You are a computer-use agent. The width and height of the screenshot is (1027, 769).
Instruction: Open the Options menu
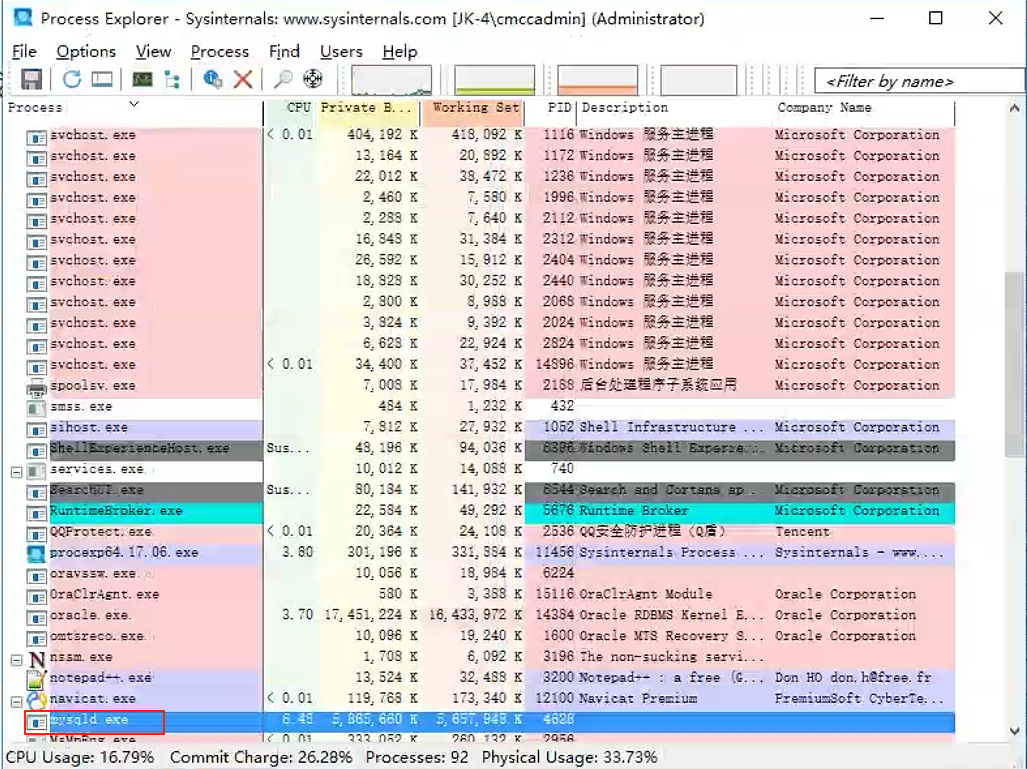tap(85, 51)
